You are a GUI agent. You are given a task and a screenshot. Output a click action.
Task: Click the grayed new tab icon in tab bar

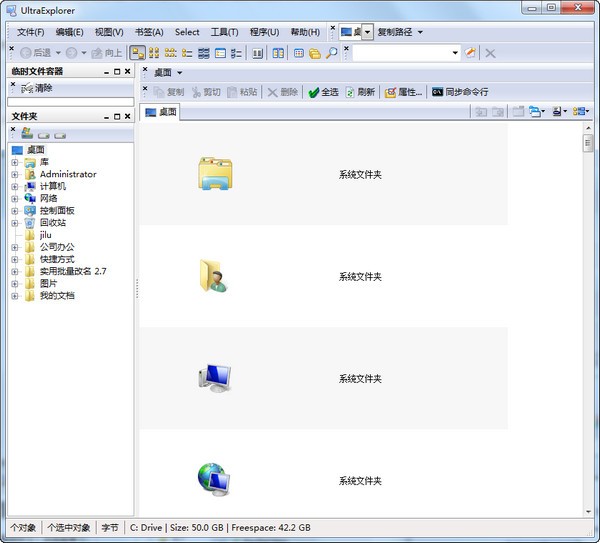[518, 111]
